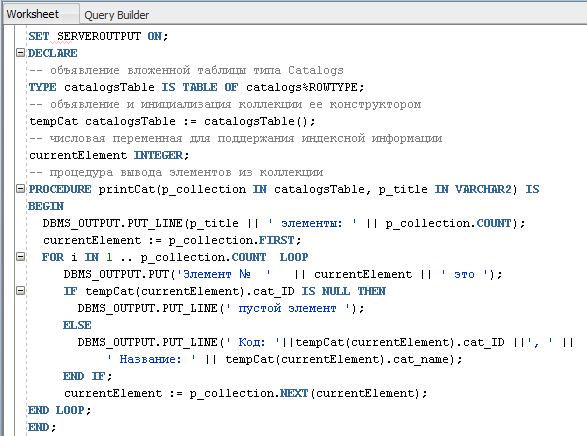Click the INTEGER keyword
Image resolution: width=587 pixels, height=436 pixels.
[x=158, y=155]
